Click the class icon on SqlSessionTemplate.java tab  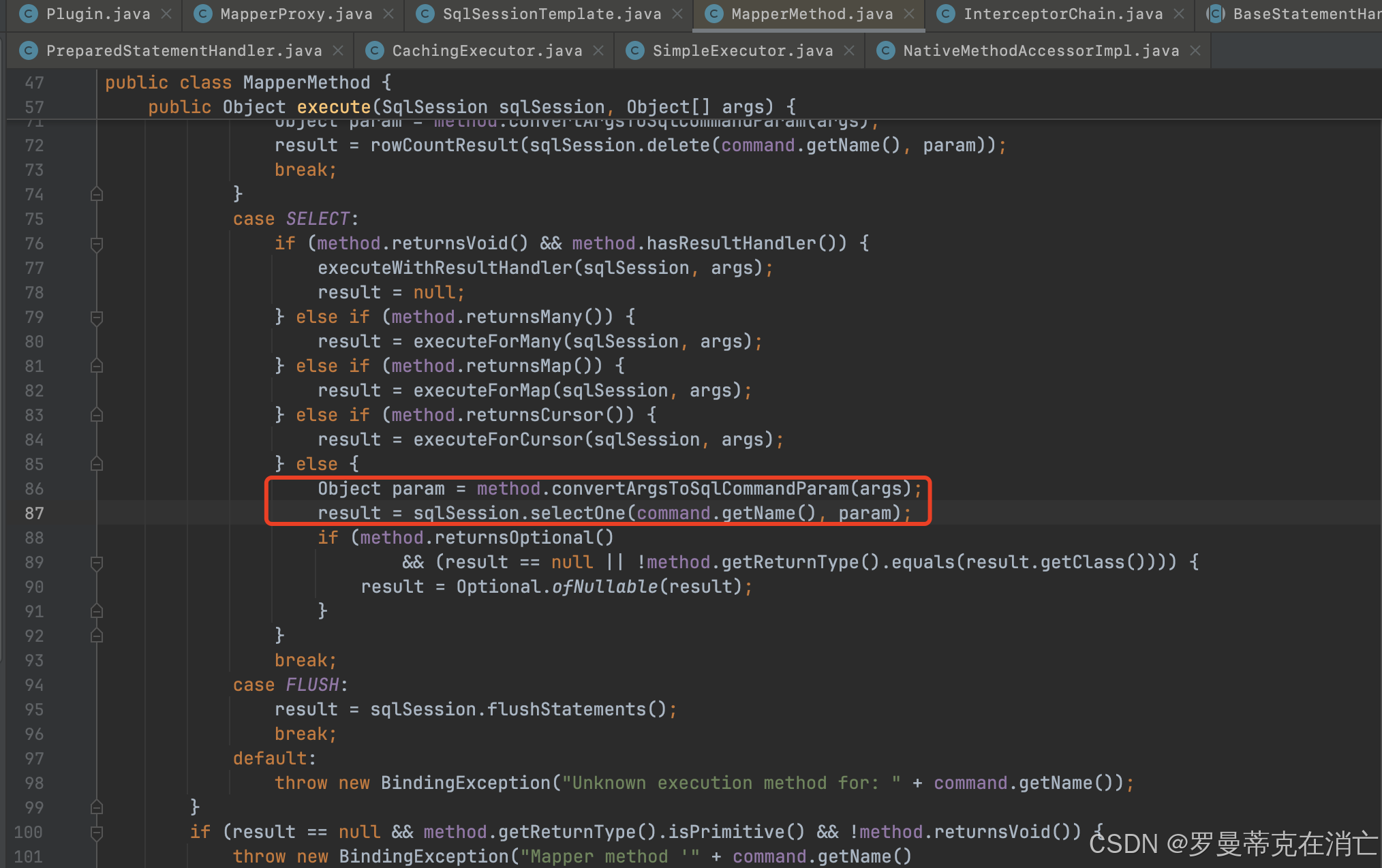[425, 14]
